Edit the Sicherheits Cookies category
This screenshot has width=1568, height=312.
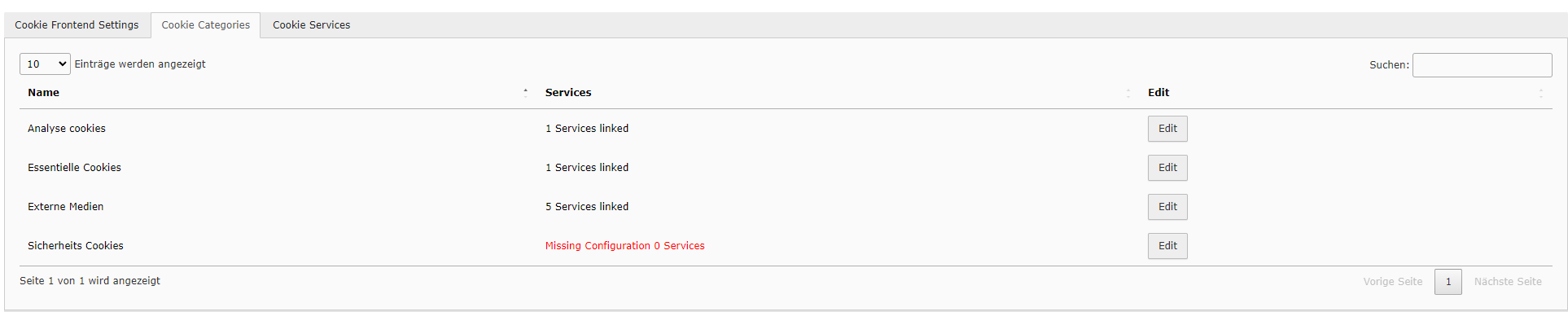pyautogui.click(x=1167, y=246)
